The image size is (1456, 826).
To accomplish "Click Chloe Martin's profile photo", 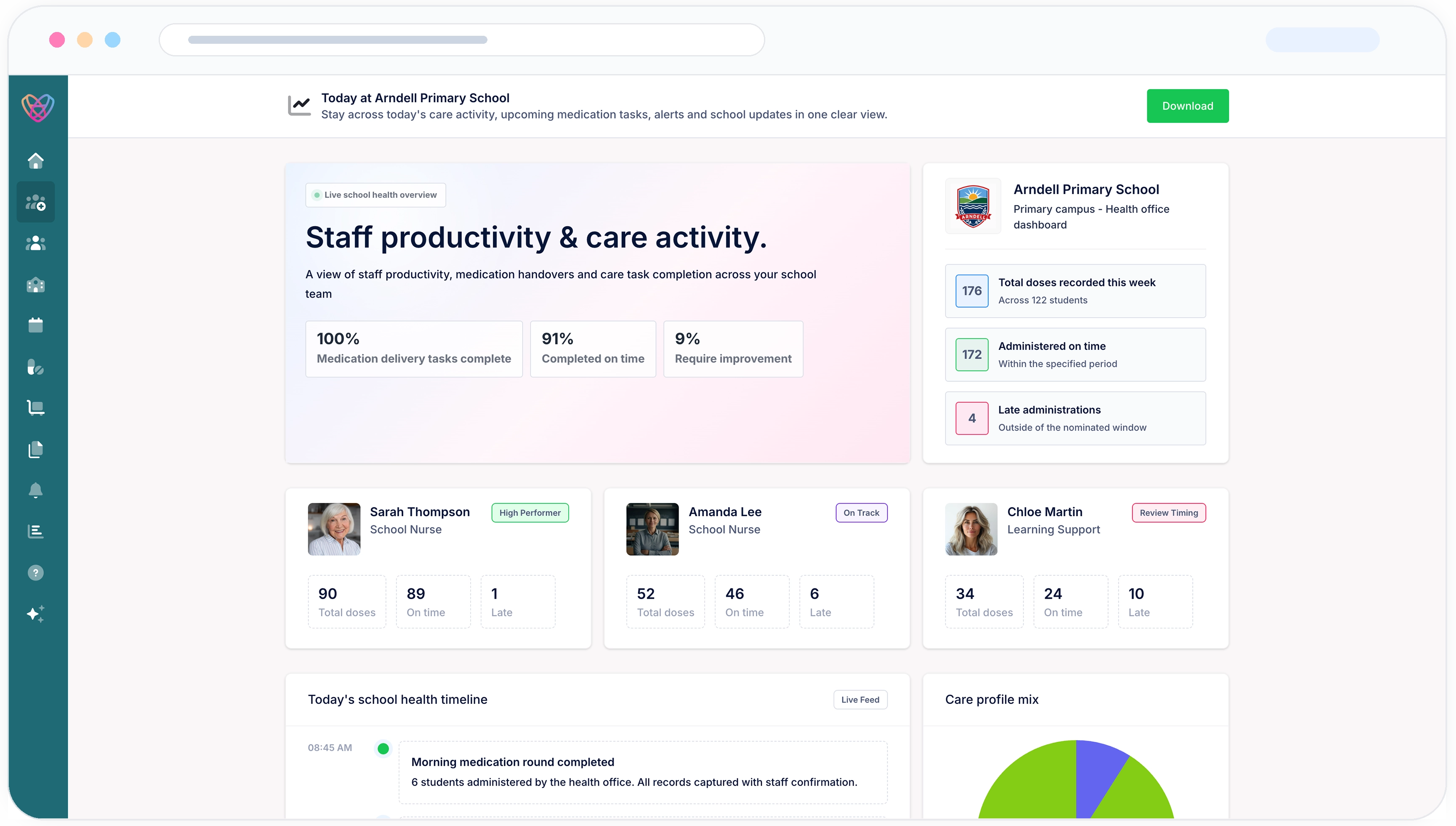I will click(x=971, y=529).
